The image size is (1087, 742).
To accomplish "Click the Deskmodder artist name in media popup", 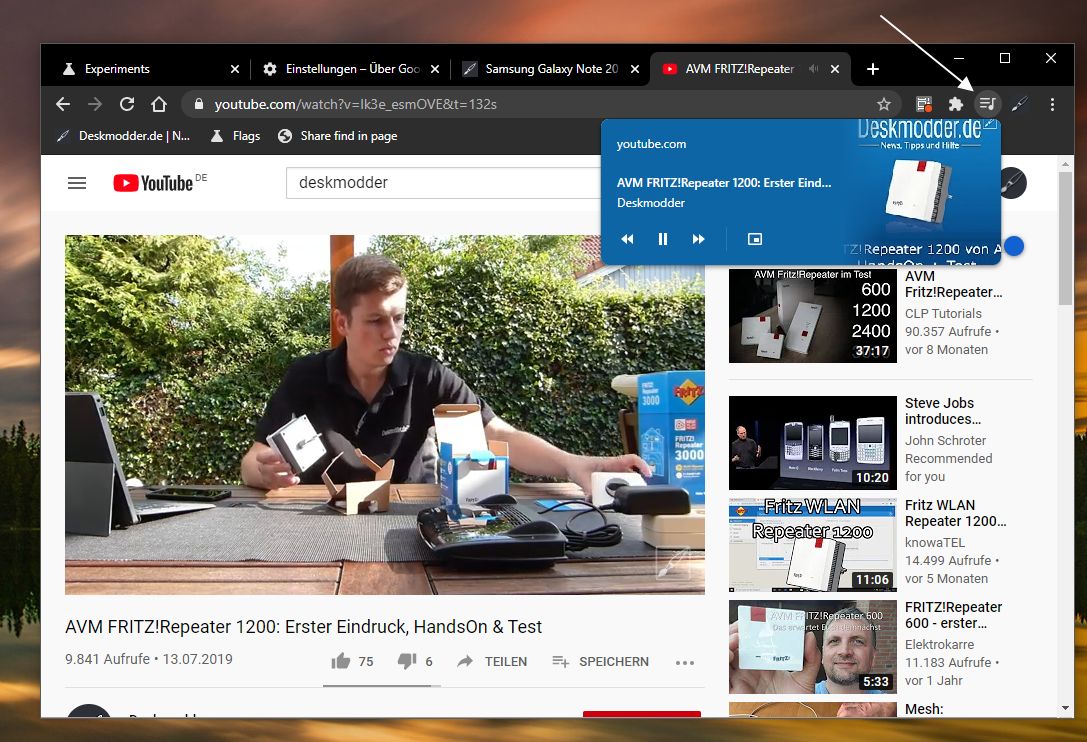I will tap(651, 202).
